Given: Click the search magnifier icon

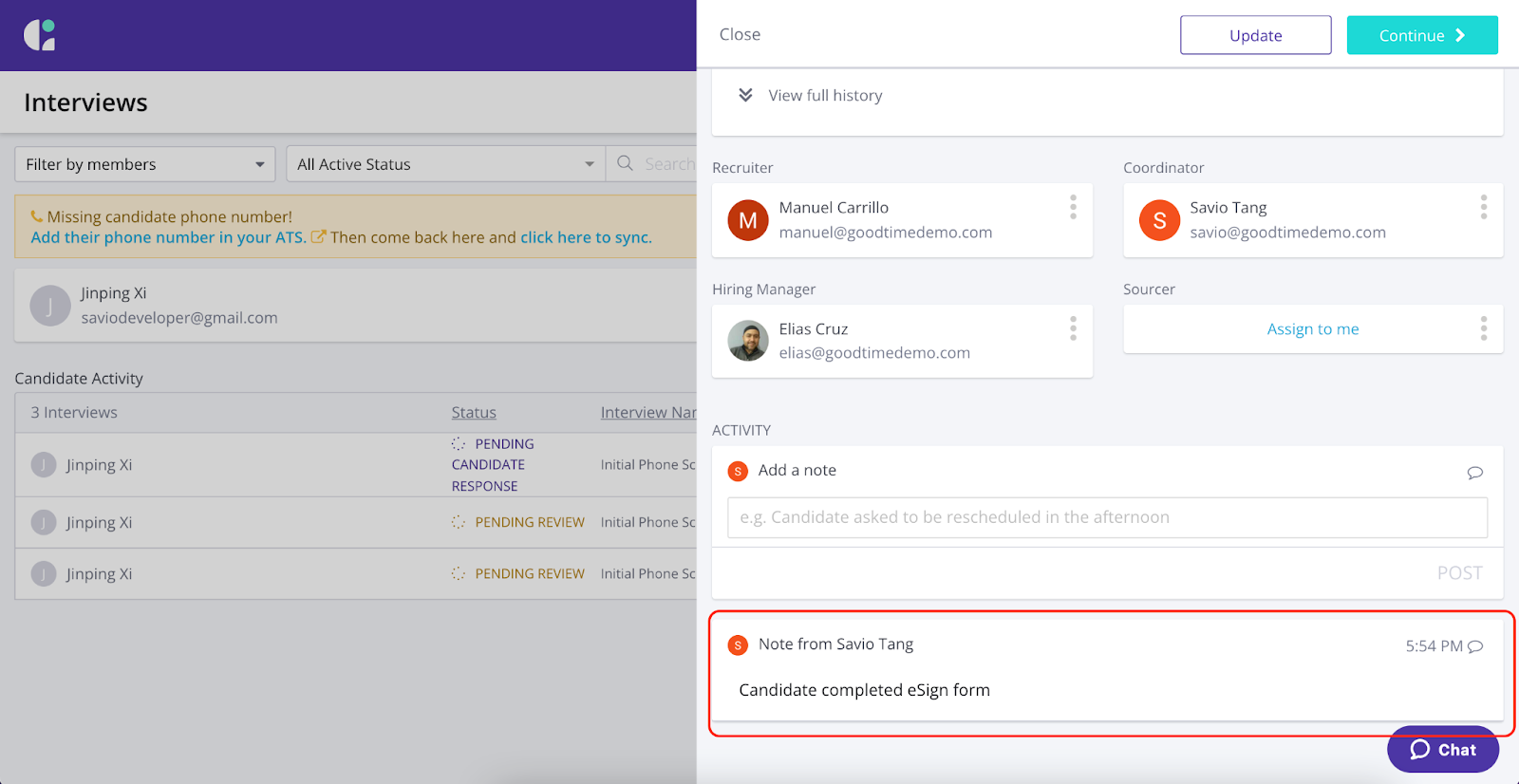Looking at the screenshot, I should click(625, 163).
